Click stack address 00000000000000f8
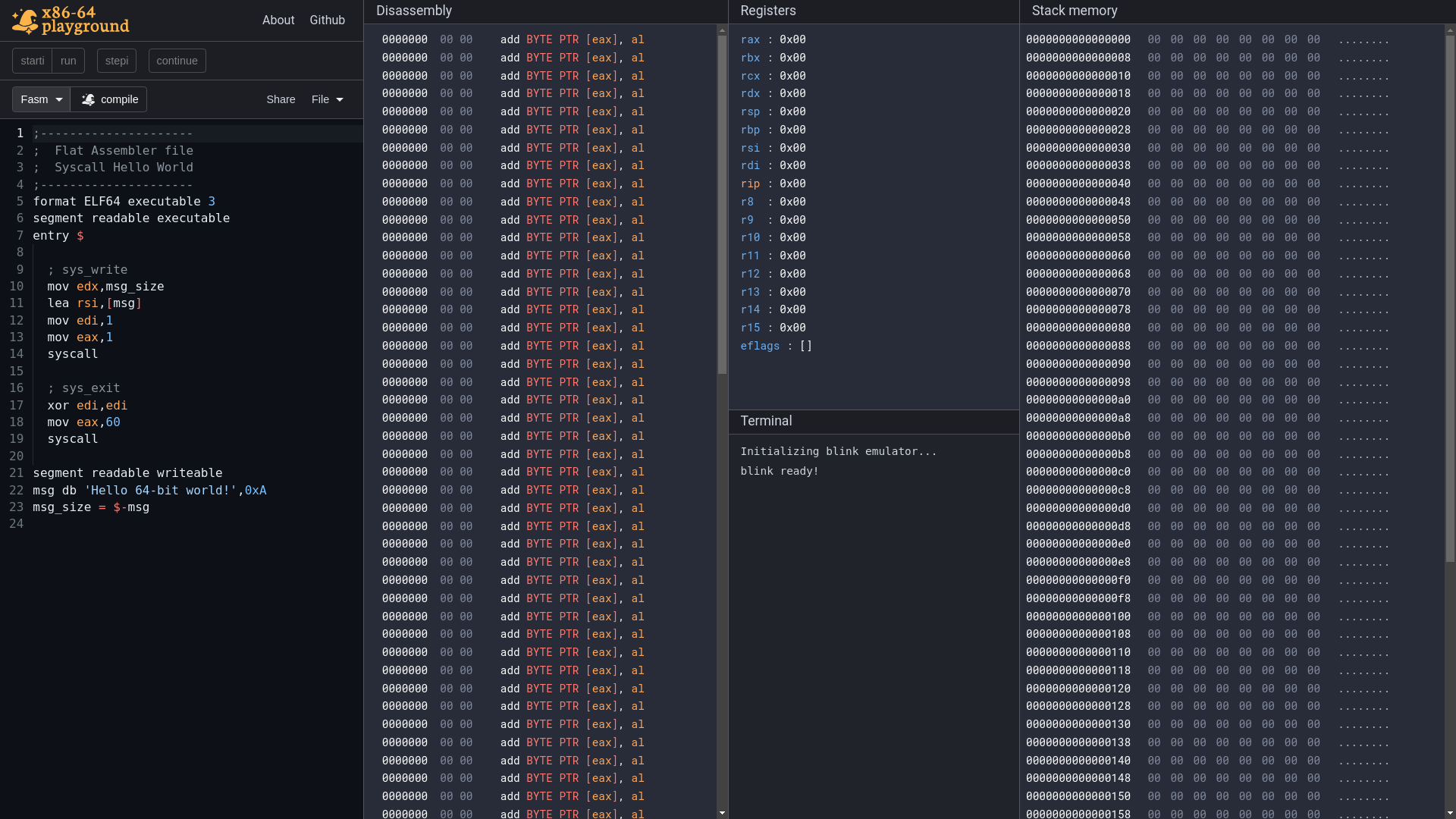 click(x=1078, y=598)
